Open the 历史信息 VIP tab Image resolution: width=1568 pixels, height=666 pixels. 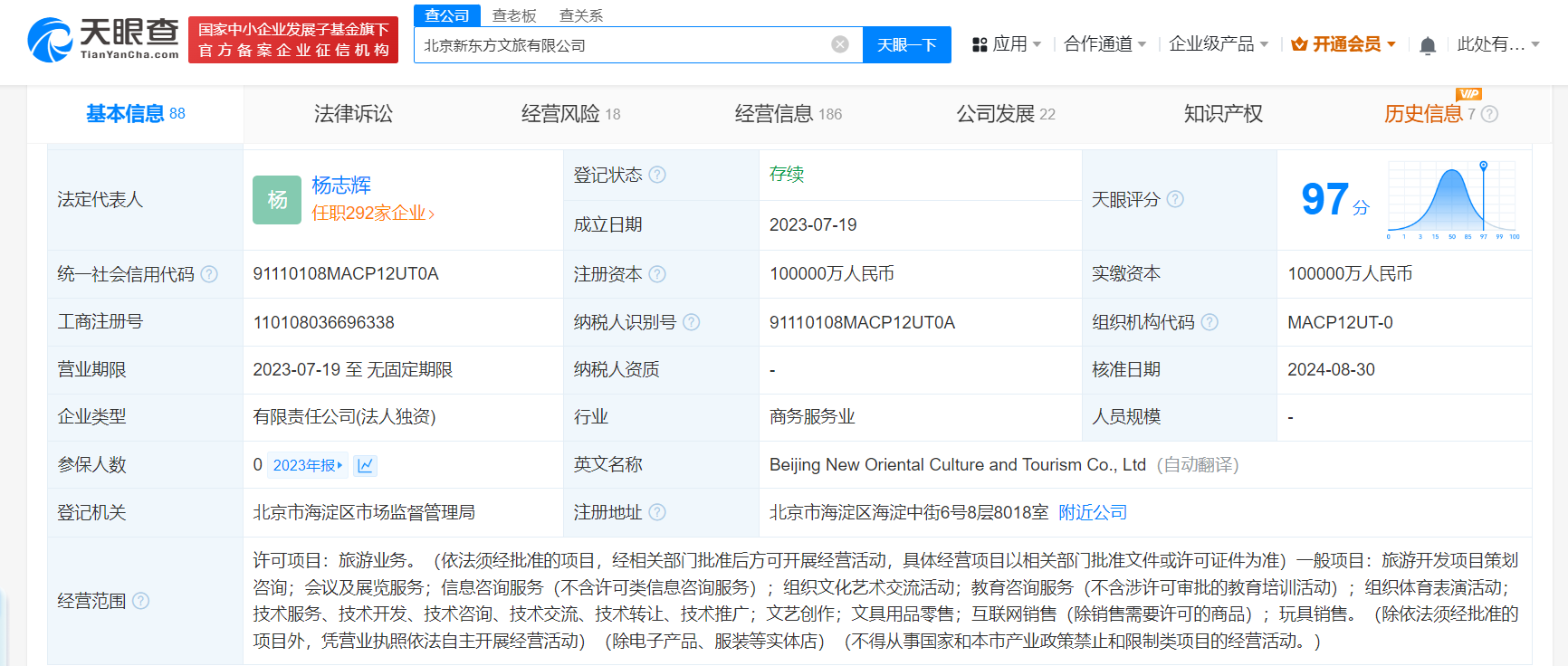point(1429,114)
